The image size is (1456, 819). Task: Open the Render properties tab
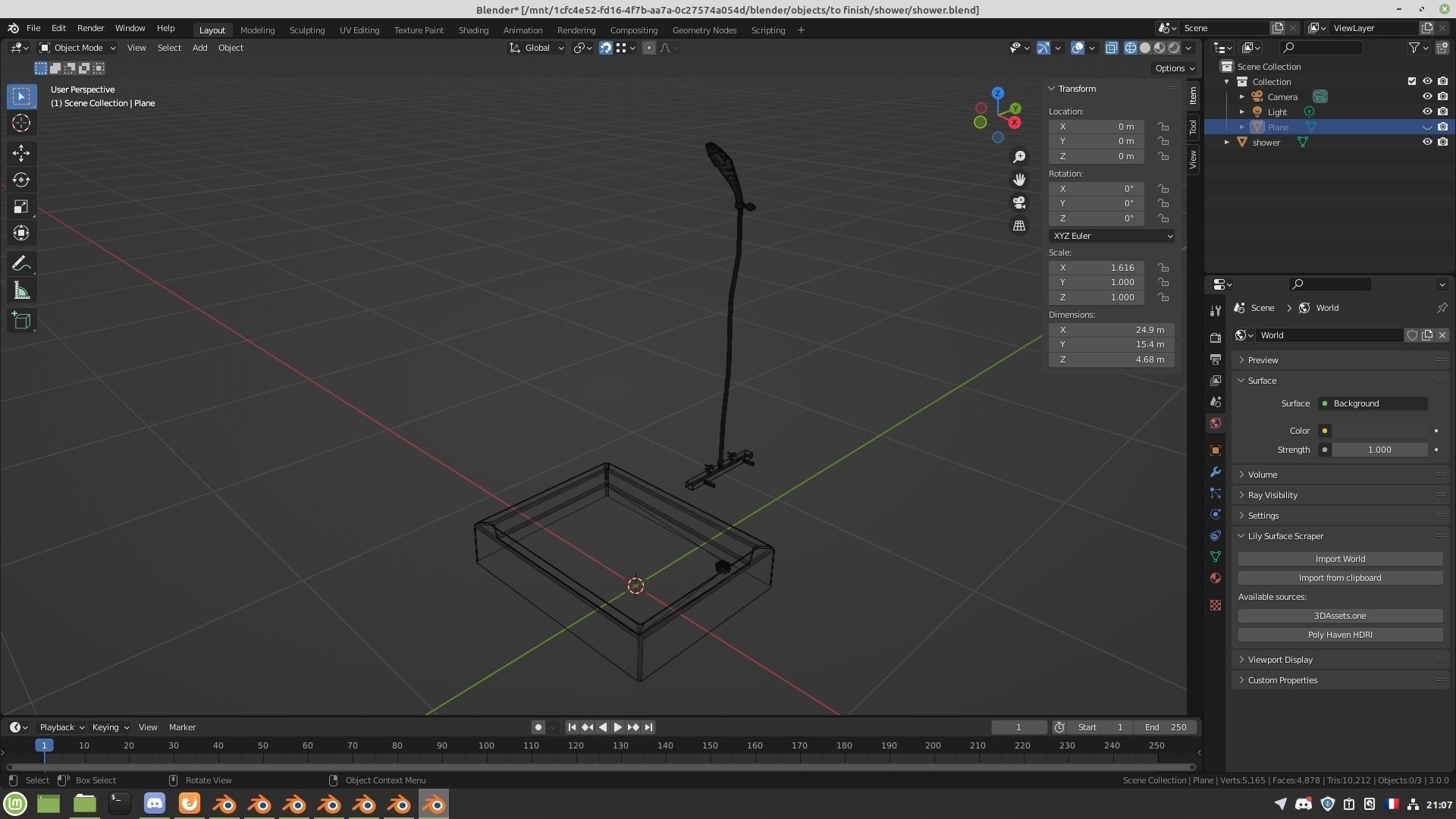pos(1216,337)
